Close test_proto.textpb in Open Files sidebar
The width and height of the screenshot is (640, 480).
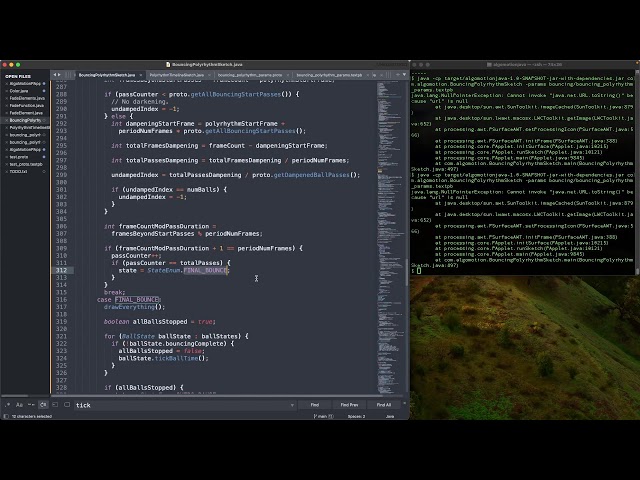point(7,164)
